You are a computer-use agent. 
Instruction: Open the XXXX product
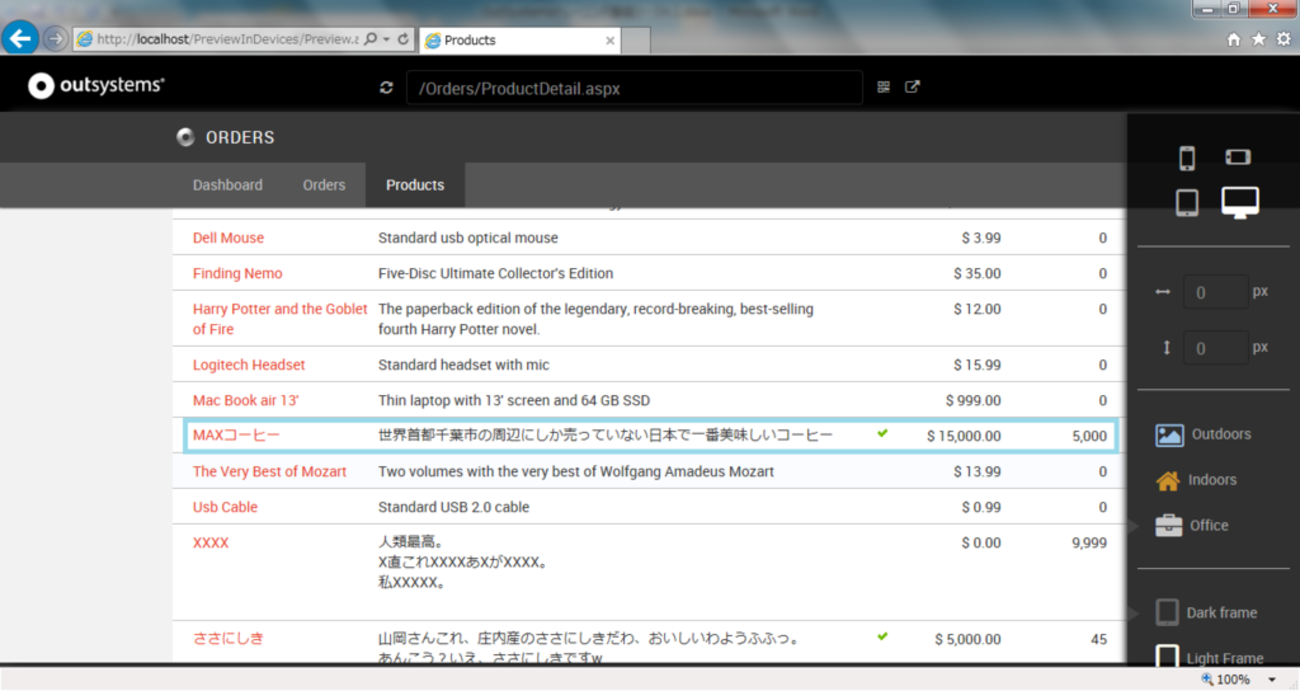tap(211, 543)
